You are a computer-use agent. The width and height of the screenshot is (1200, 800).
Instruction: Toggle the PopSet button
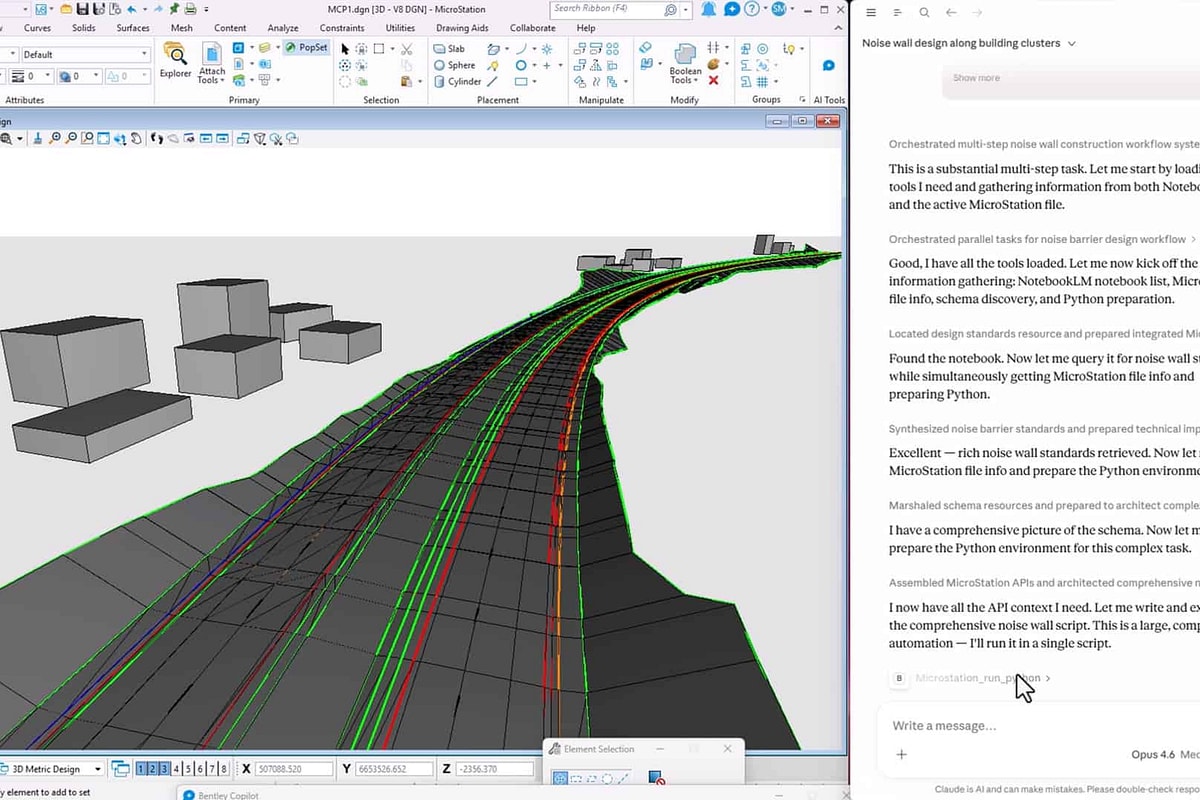point(306,47)
